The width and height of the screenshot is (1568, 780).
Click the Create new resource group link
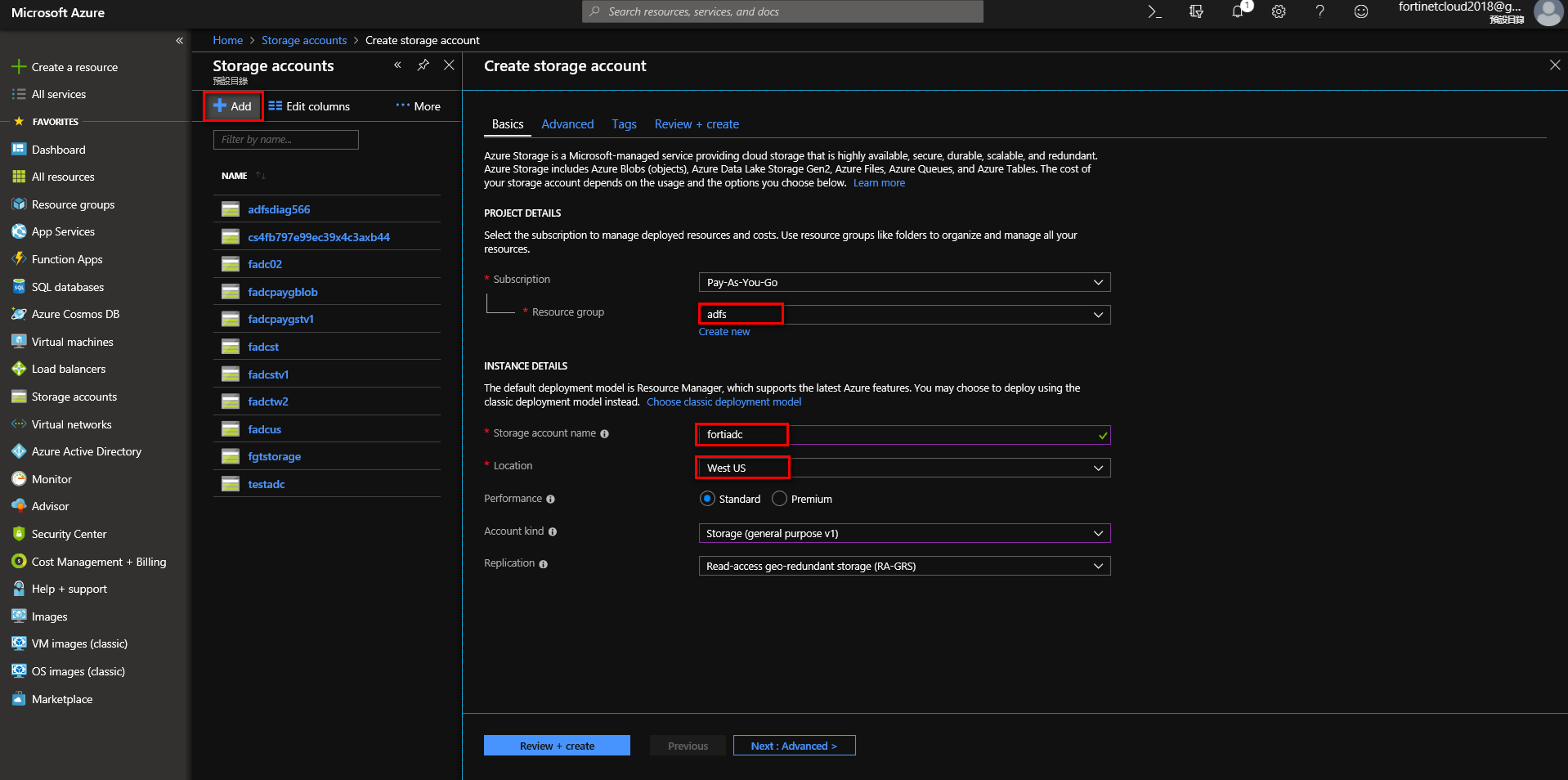click(724, 331)
